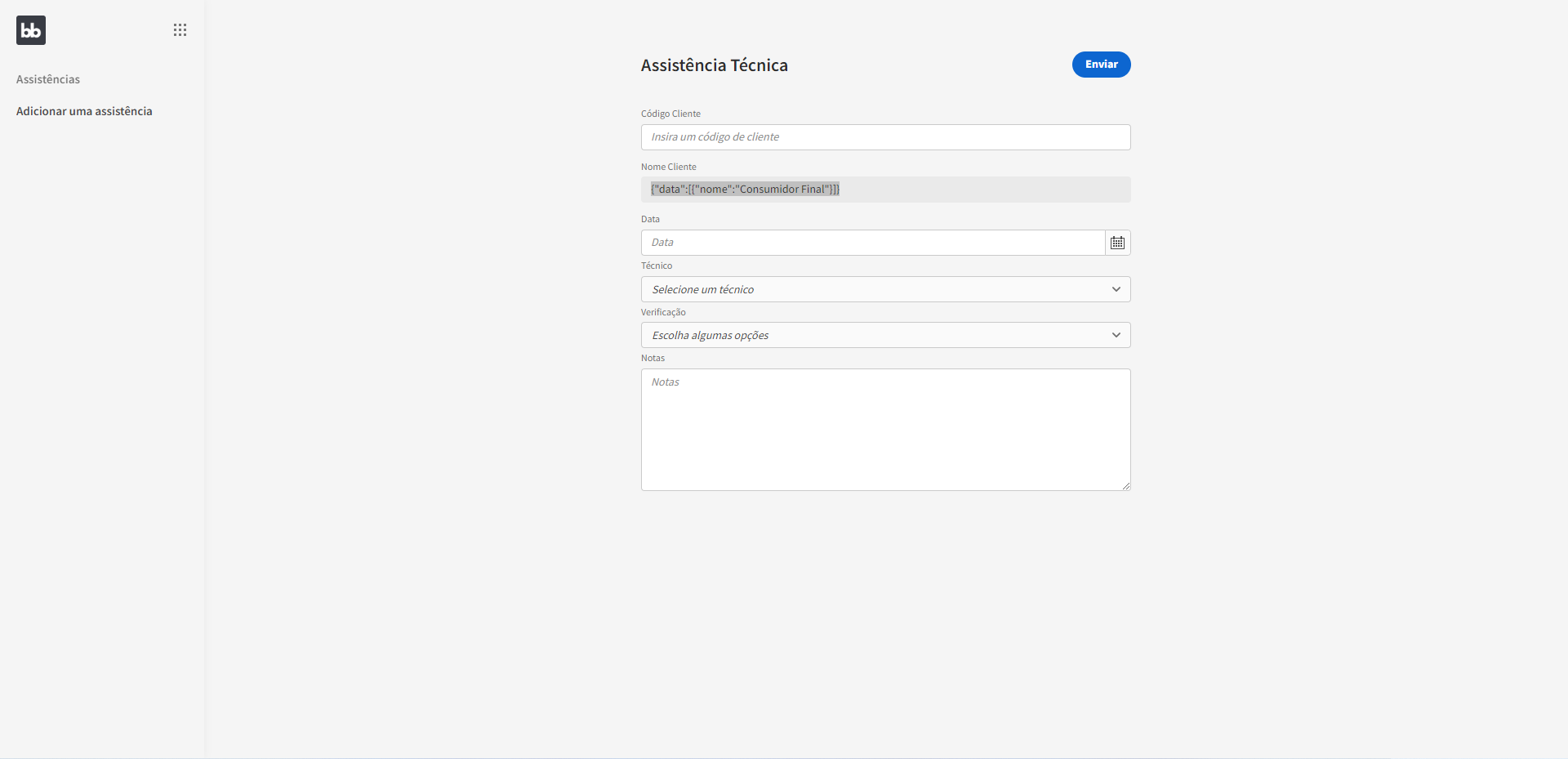This screenshot has width=1568, height=759.
Task: Click the waffle menu in the top-left corner
Action: 180,29
